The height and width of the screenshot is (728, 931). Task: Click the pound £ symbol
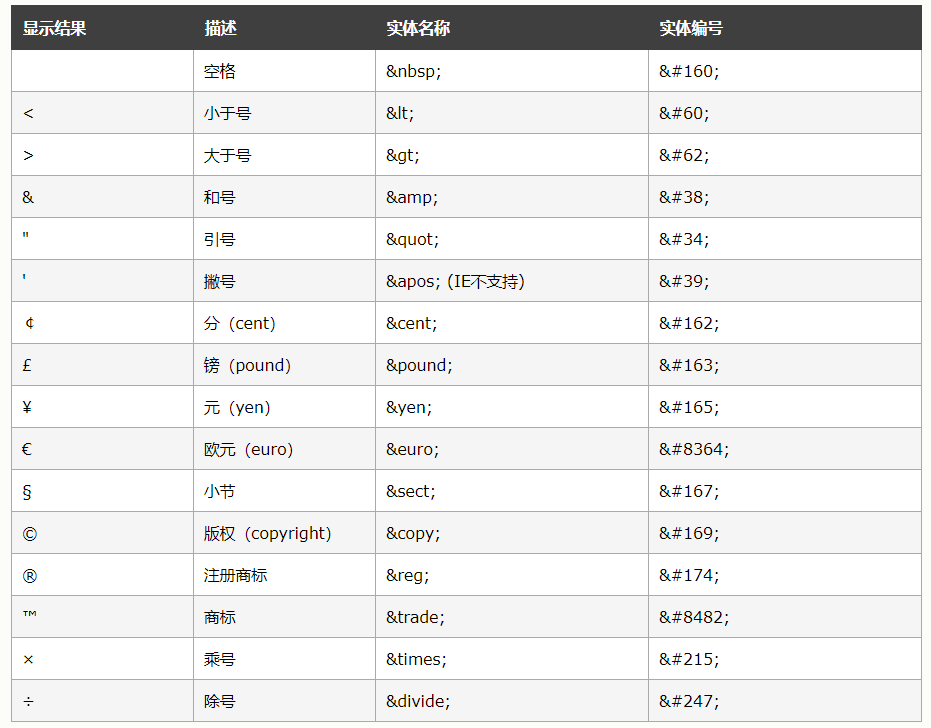pyautogui.click(x=27, y=366)
